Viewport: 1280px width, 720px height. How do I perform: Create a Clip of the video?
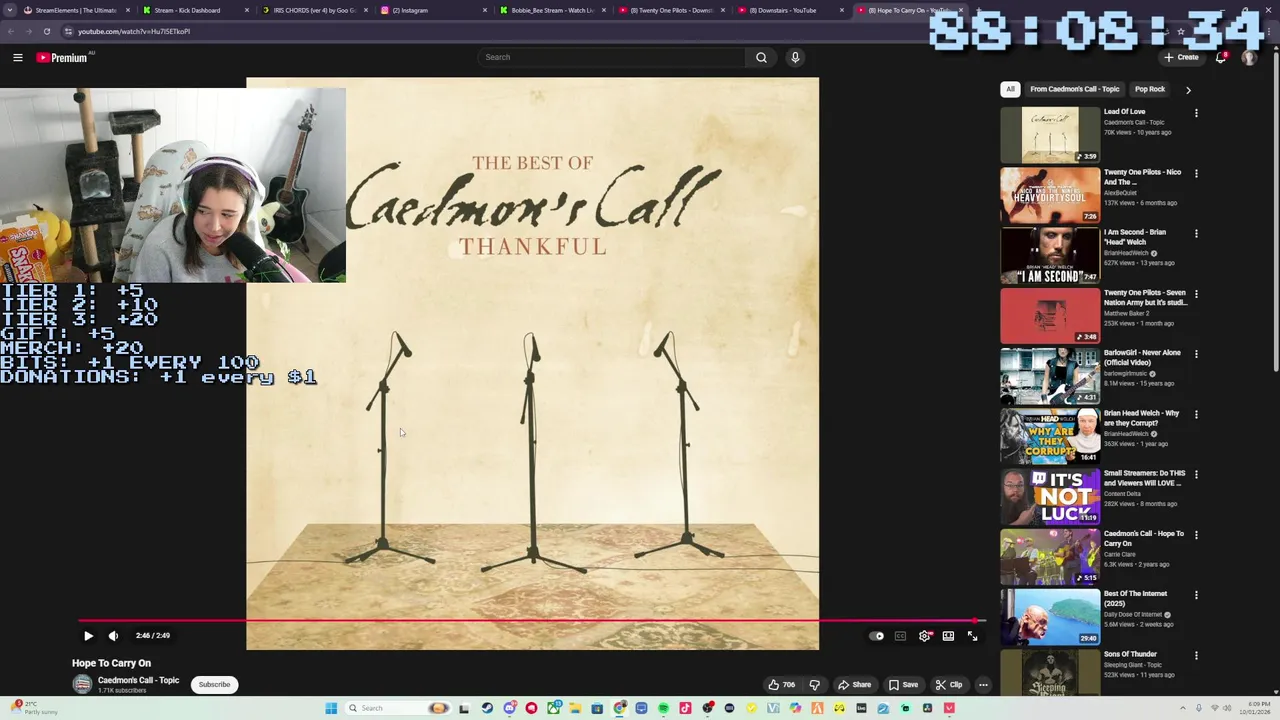949,685
